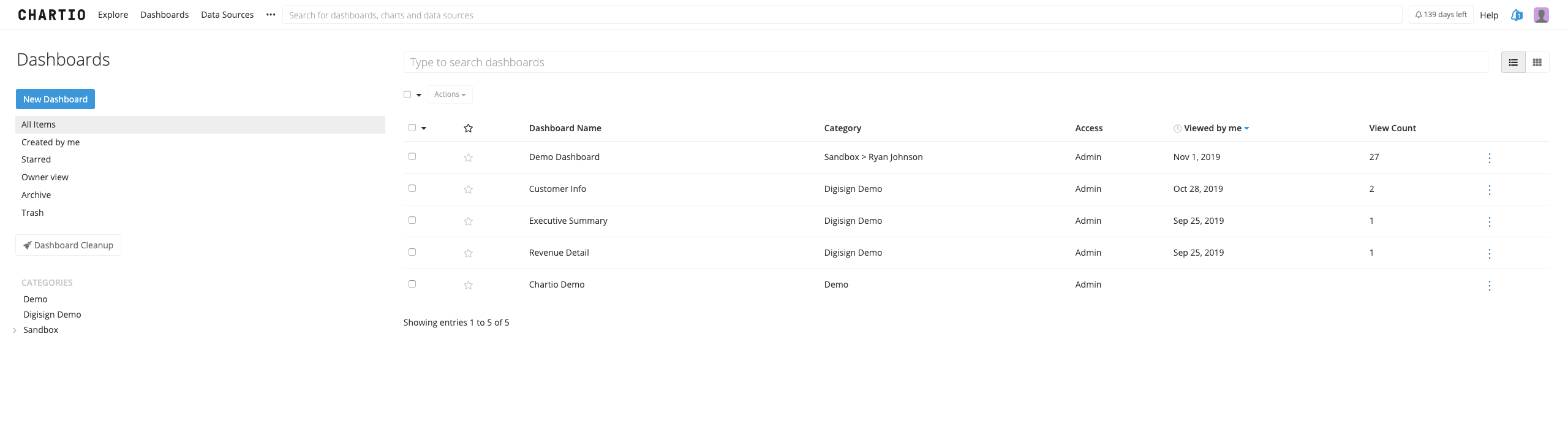Open the kebab menu for Customer Info

(1490, 190)
